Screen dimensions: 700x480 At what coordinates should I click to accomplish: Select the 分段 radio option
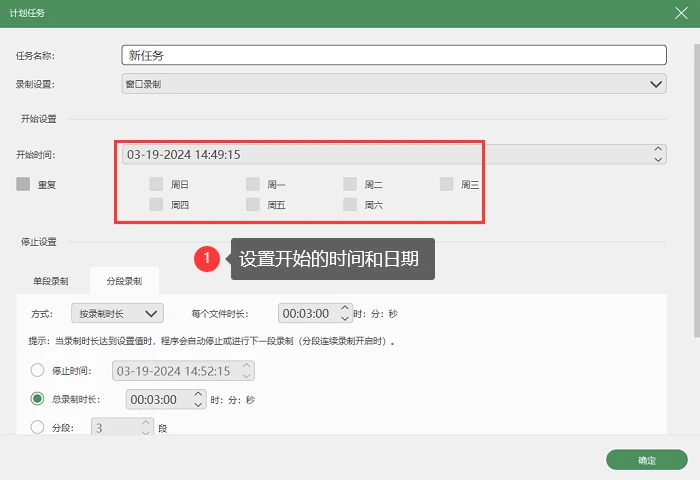click(37, 427)
